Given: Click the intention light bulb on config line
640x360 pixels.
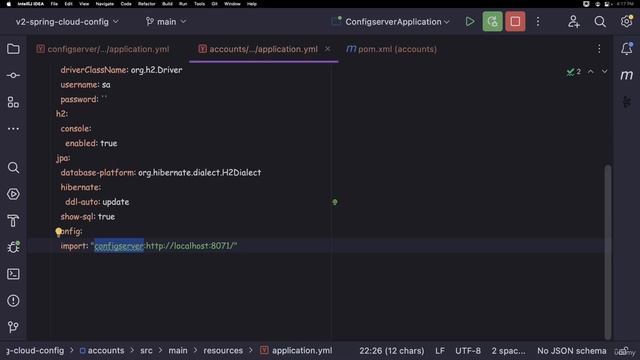Looking at the screenshot, I should 58,232.
